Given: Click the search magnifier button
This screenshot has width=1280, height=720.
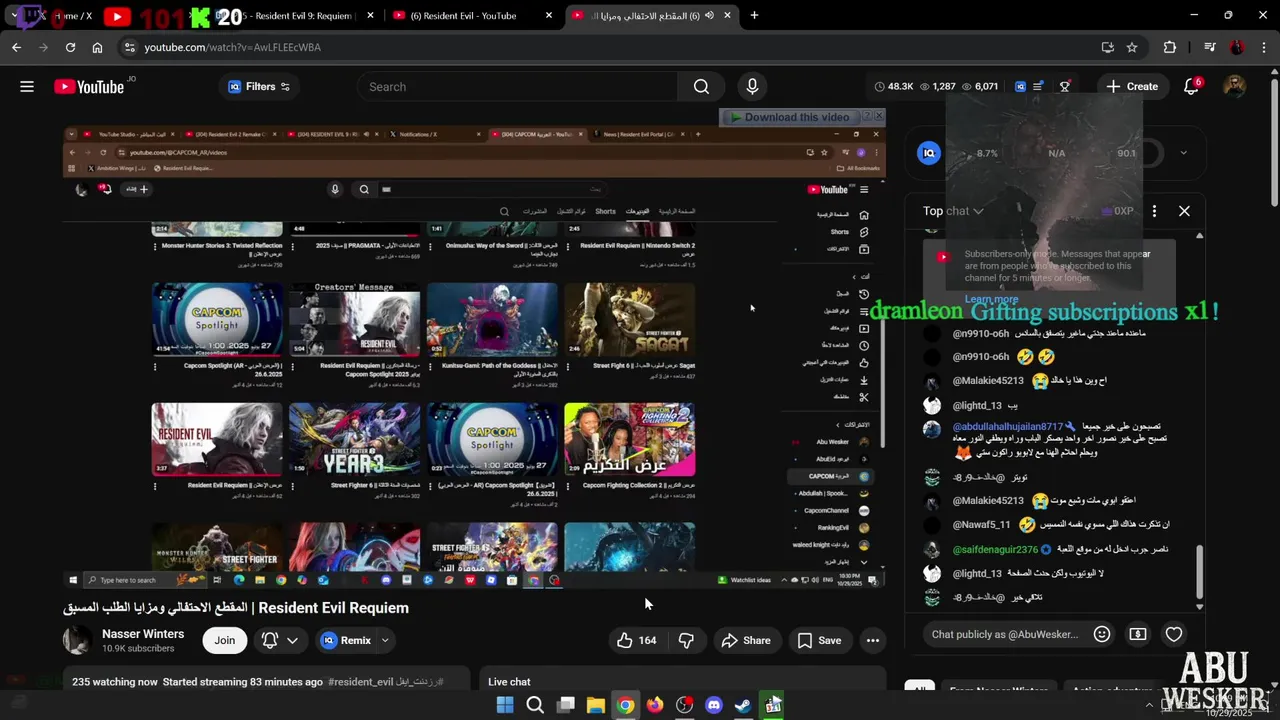Looking at the screenshot, I should tap(701, 87).
